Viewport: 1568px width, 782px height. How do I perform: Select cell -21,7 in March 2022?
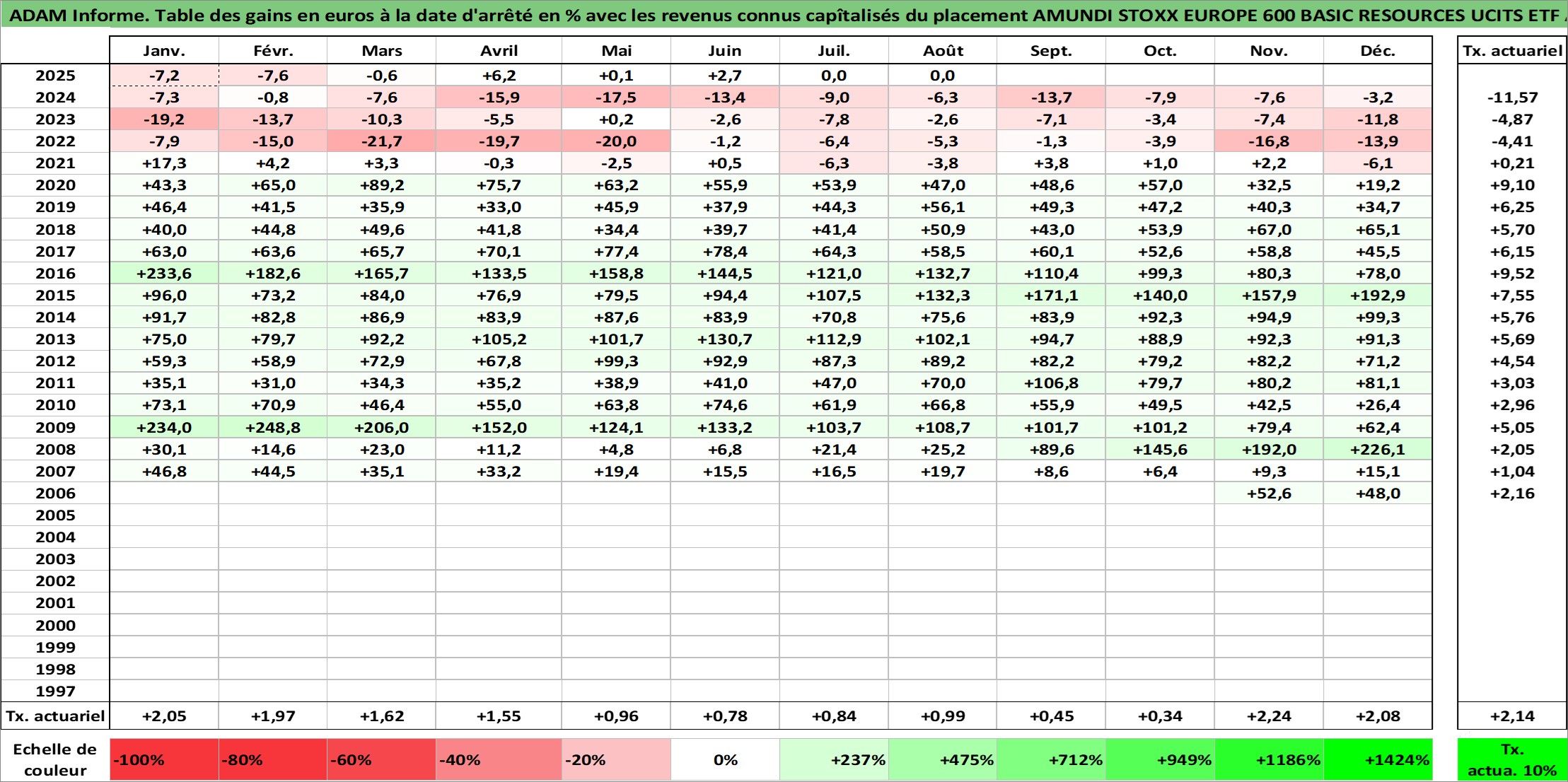pos(381,141)
